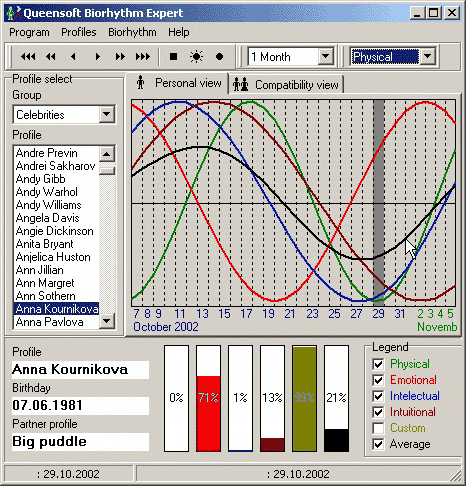This screenshot has height=486, width=466.
Task: Select Andrei Sakharov in profile list
Action: tap(55, 166)
